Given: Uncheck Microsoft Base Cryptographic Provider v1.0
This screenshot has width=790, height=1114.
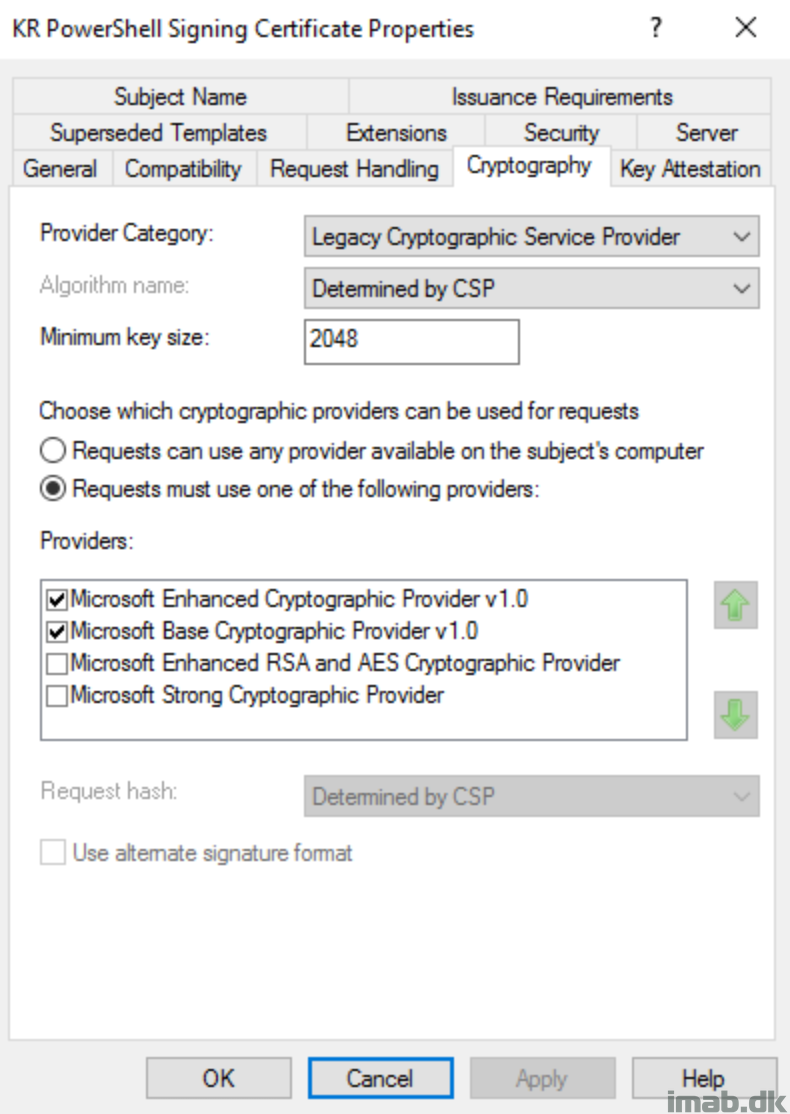Looking at the screenshot, I should pos(56,632).
